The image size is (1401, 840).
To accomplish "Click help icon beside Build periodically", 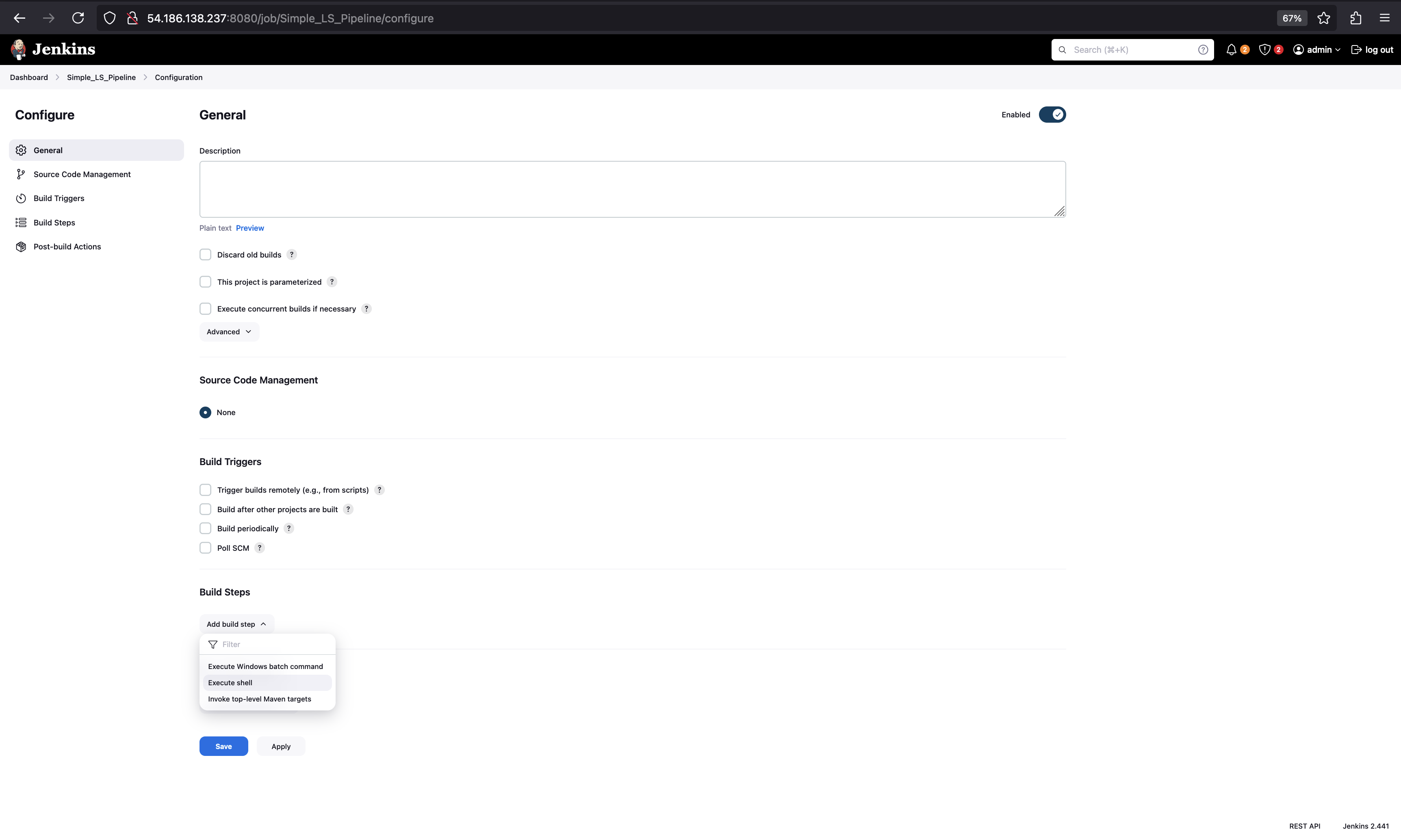I will tap(288, 529).
